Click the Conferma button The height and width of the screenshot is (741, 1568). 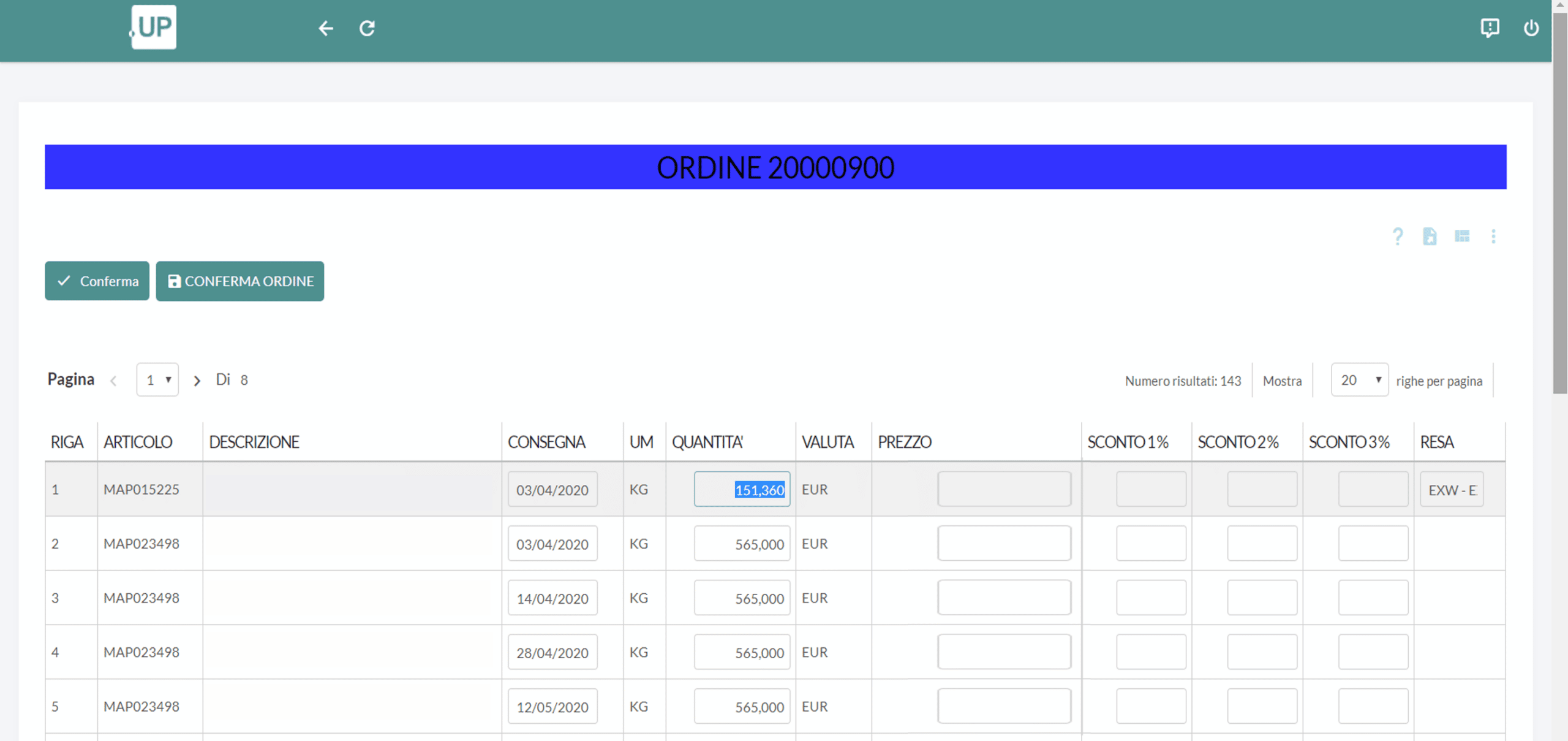coord(97,281)
